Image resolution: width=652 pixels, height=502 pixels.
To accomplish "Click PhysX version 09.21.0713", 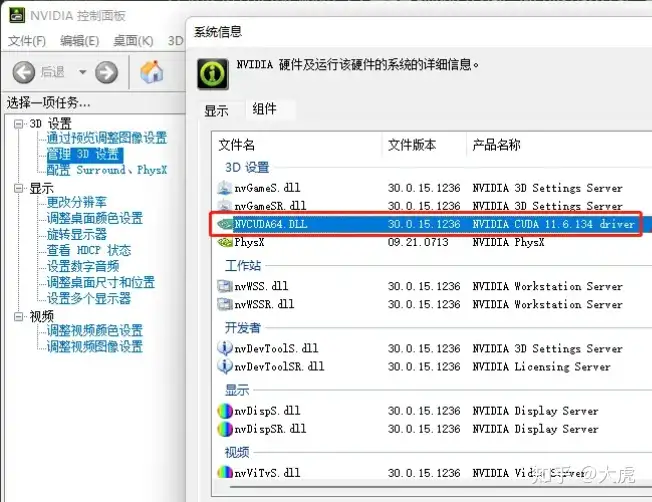I will [418, 242].
